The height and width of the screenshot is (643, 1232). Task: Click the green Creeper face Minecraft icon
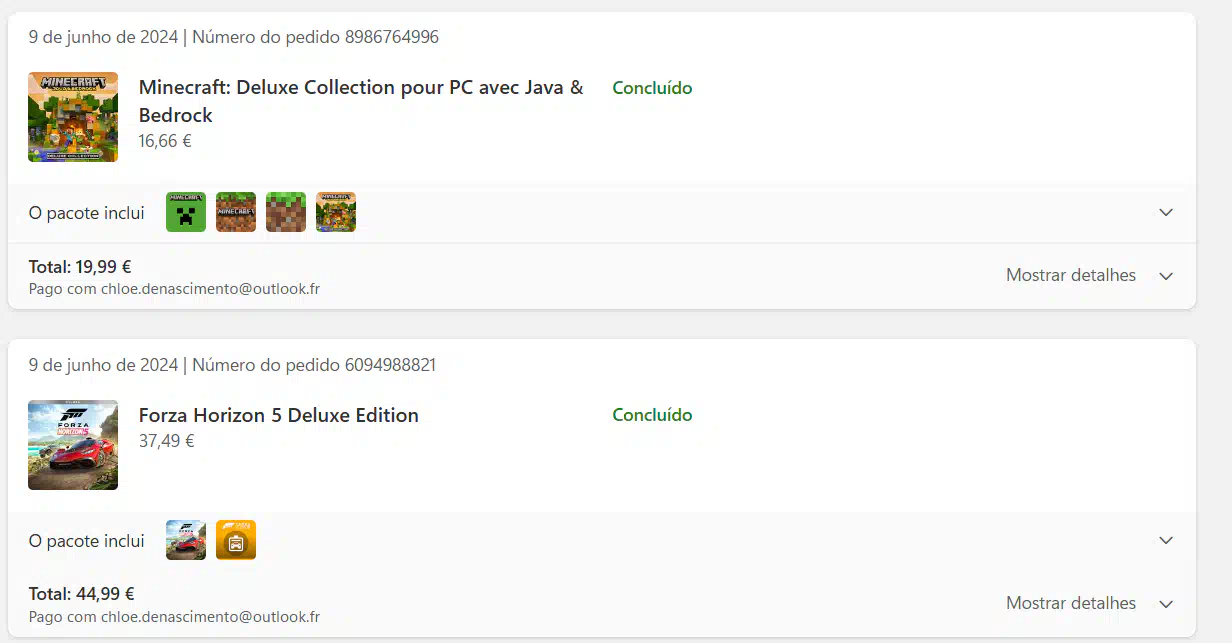point(186,212)
